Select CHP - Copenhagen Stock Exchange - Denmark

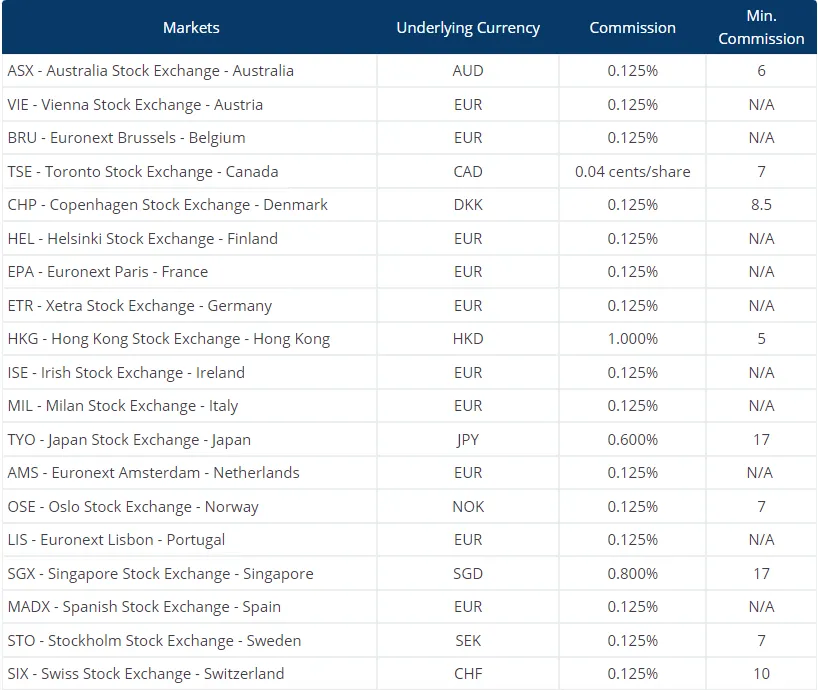point(167,205)
